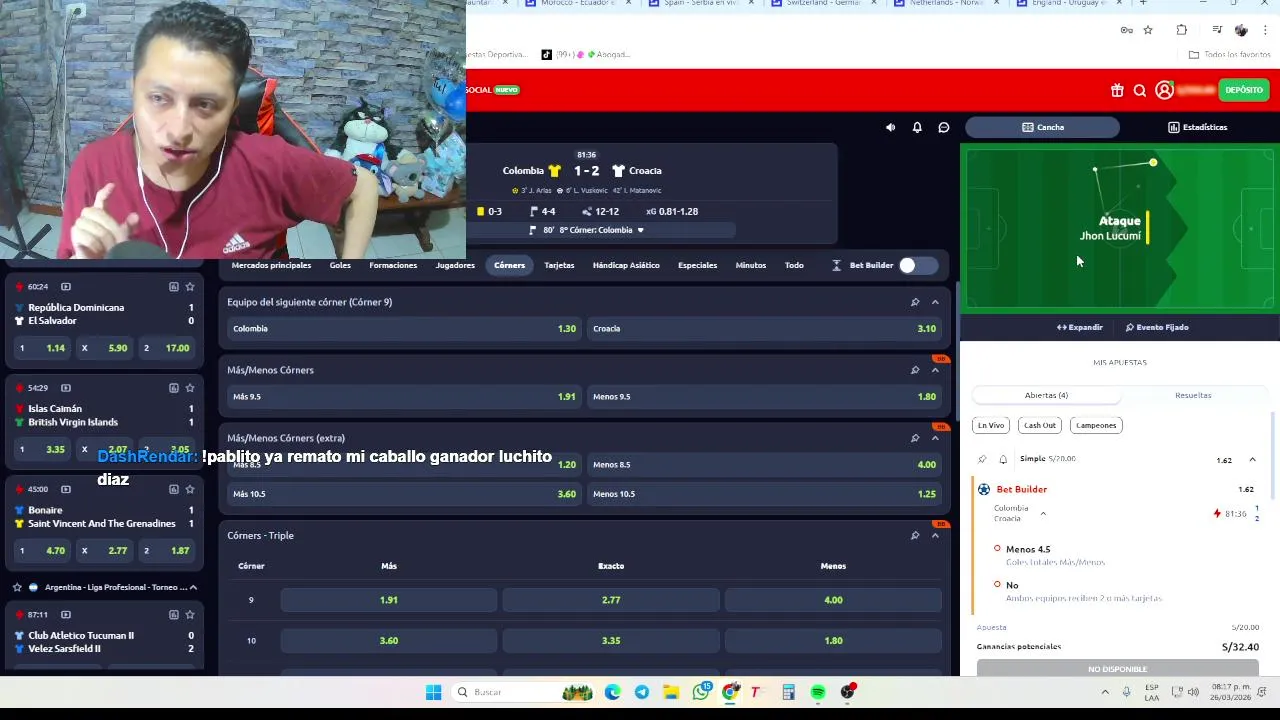Collapse the Simple bet slip entry
This screenshot has width=1280, height=720.
(x=1252, y=460)
